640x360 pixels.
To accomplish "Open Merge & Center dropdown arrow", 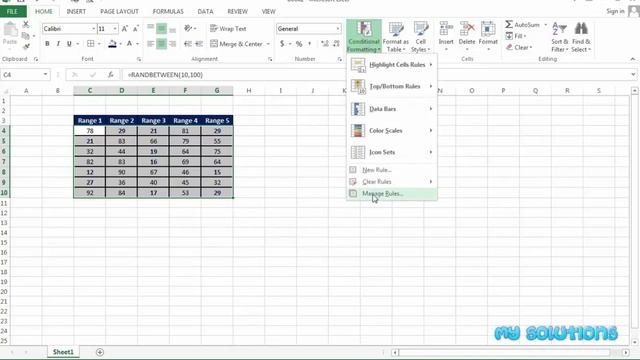I will pos(268,43).
